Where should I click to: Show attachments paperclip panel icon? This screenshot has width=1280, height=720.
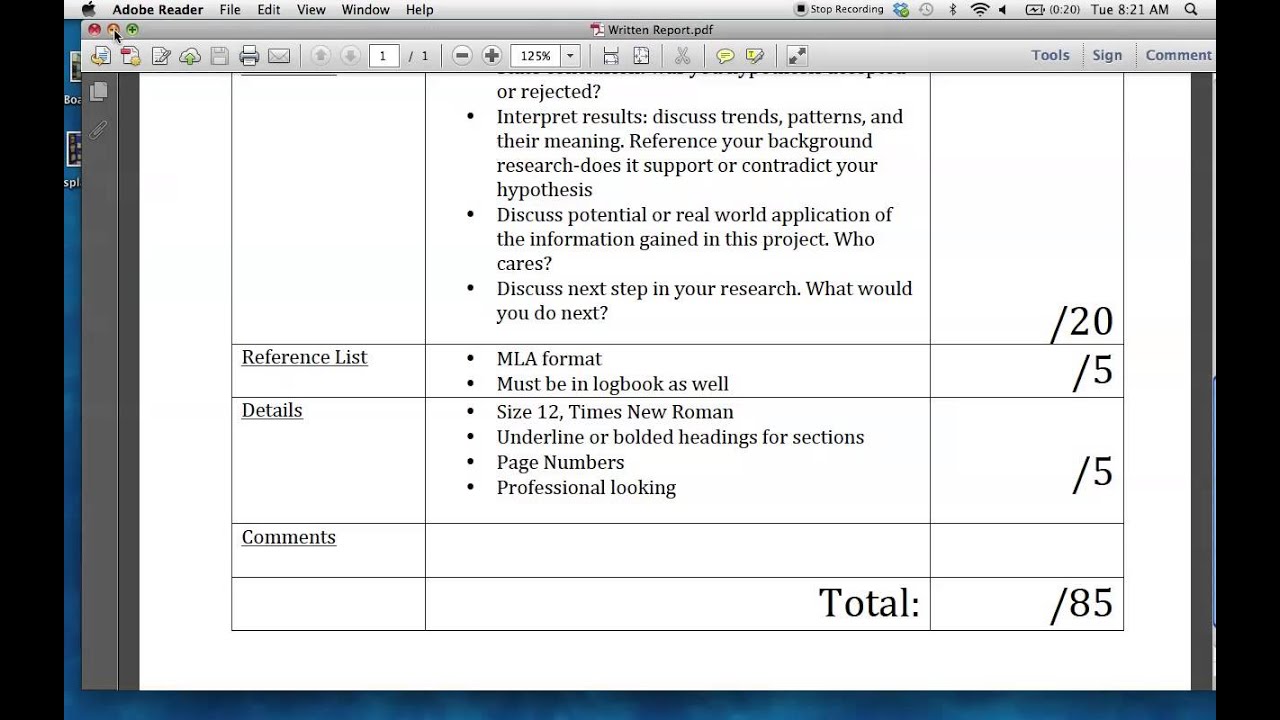point(98,130)
